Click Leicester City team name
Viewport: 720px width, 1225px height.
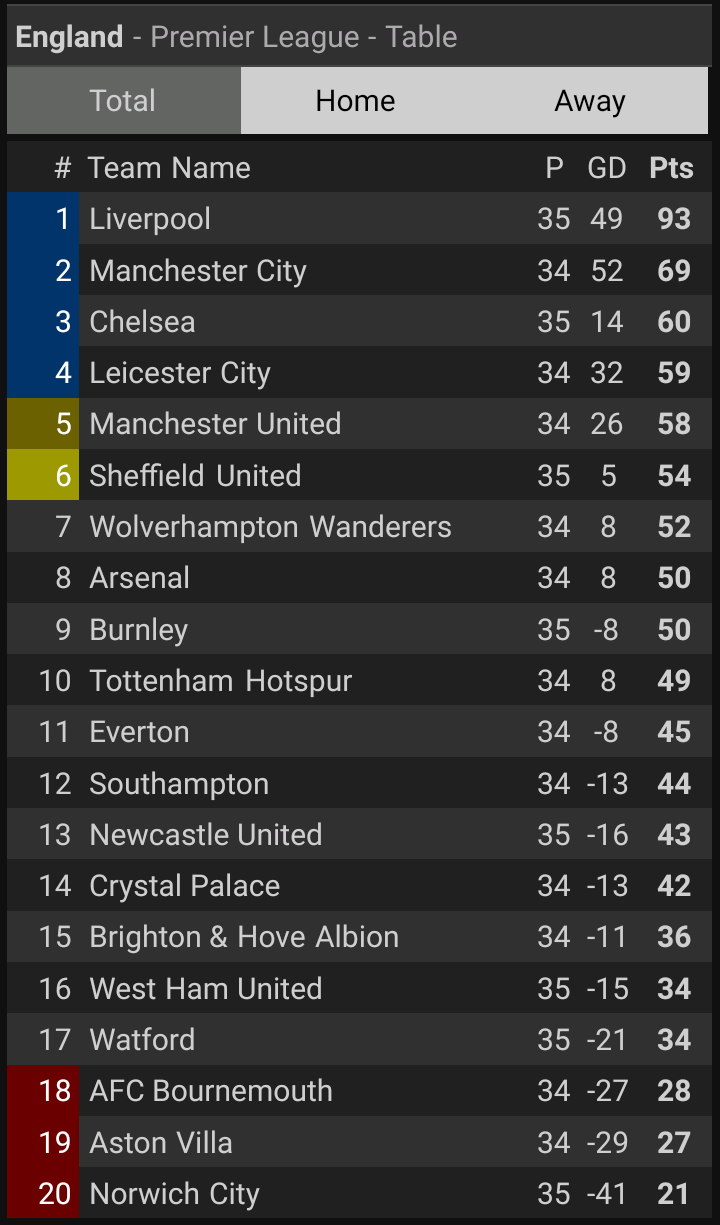point(180,373)
